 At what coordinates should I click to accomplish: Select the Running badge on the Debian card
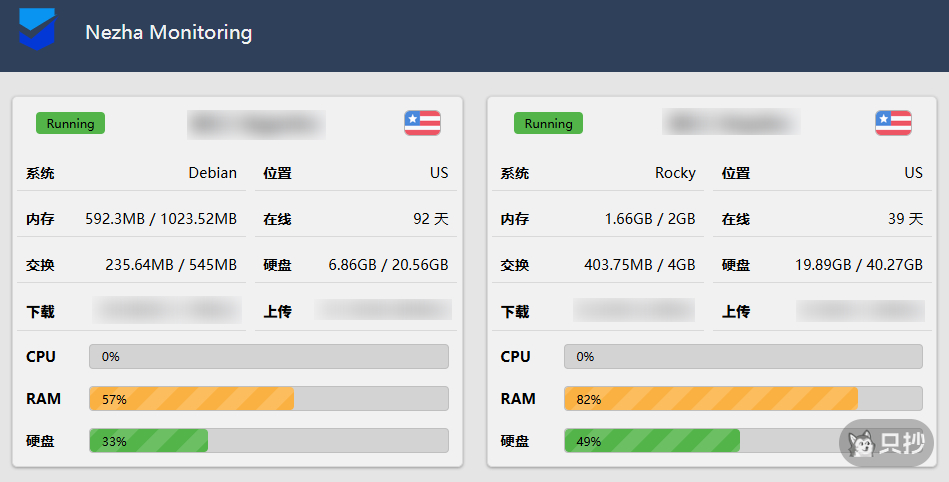click(70, 123)
